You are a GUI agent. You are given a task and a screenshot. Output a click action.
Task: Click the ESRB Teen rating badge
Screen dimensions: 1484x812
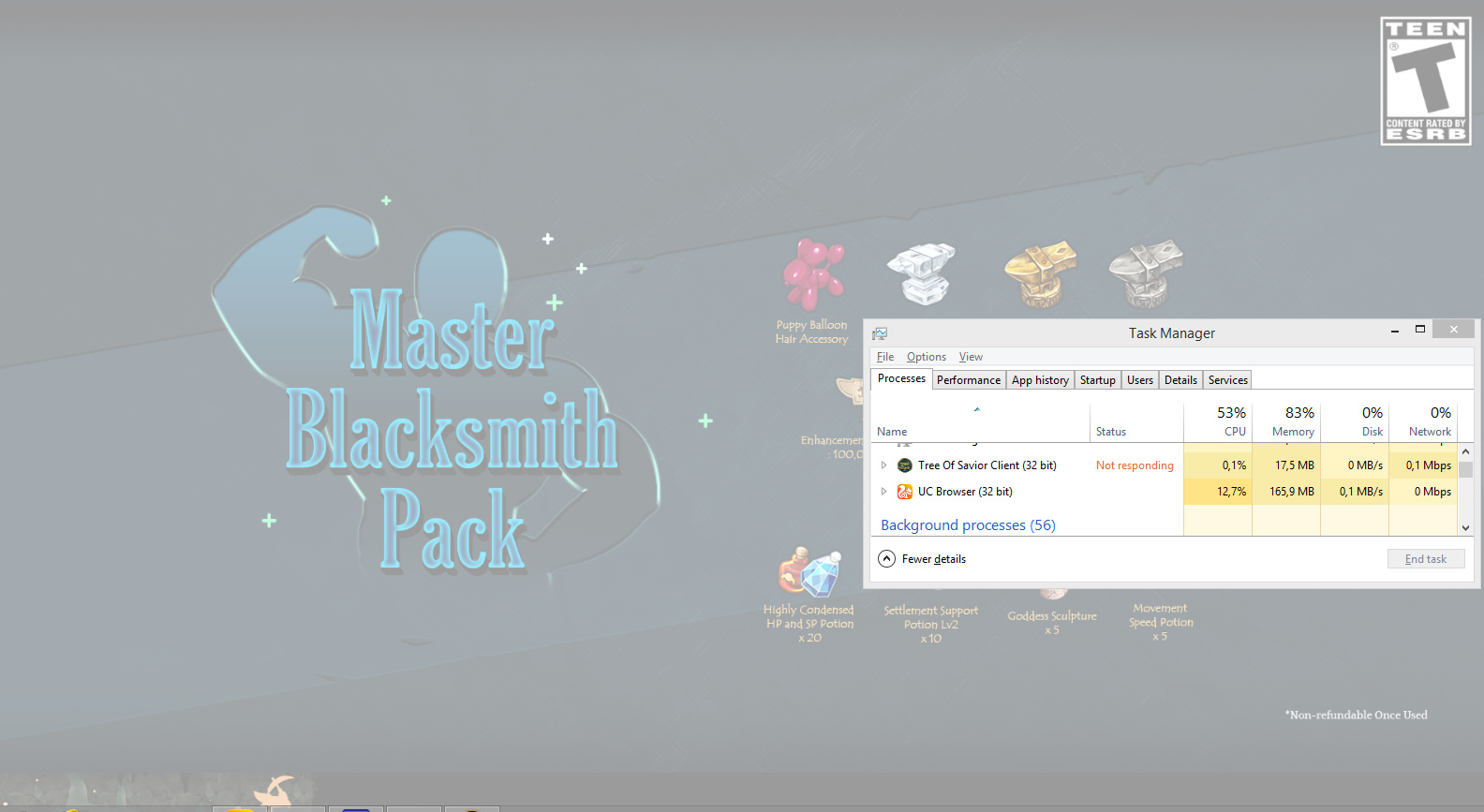coord(1425,81)
